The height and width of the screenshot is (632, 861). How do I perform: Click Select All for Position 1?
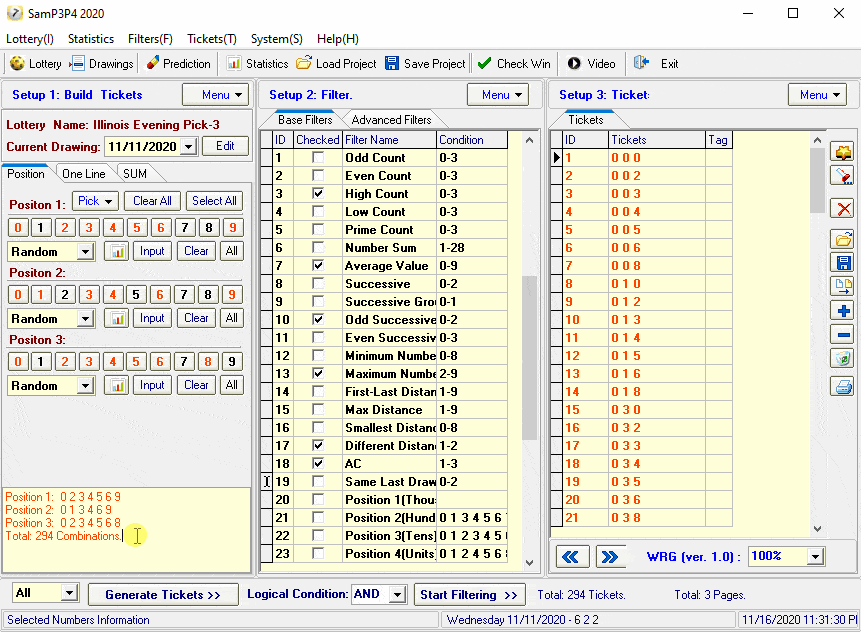[214, 201]
